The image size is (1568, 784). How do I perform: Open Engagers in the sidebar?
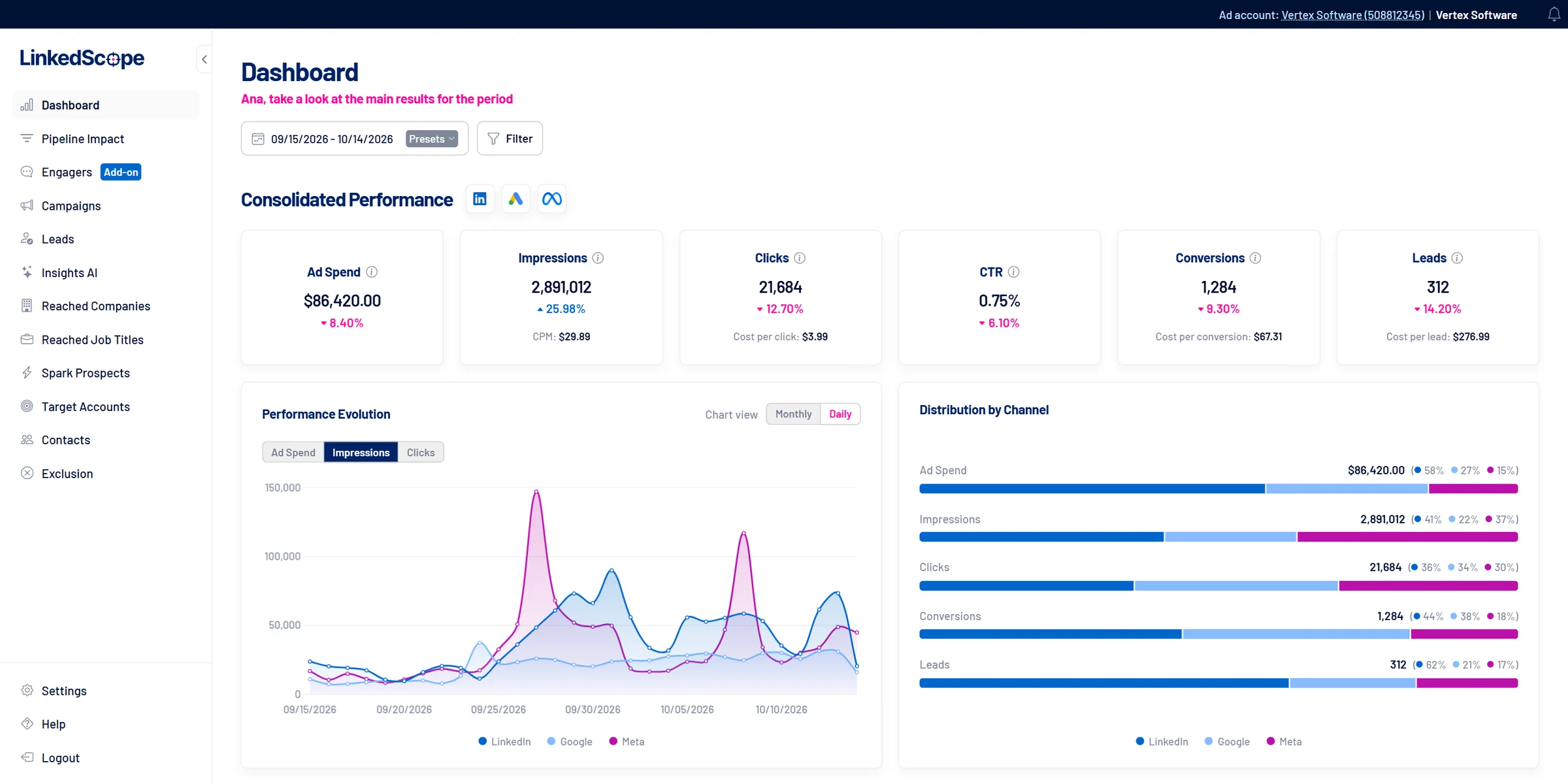[x=106, y=172]
